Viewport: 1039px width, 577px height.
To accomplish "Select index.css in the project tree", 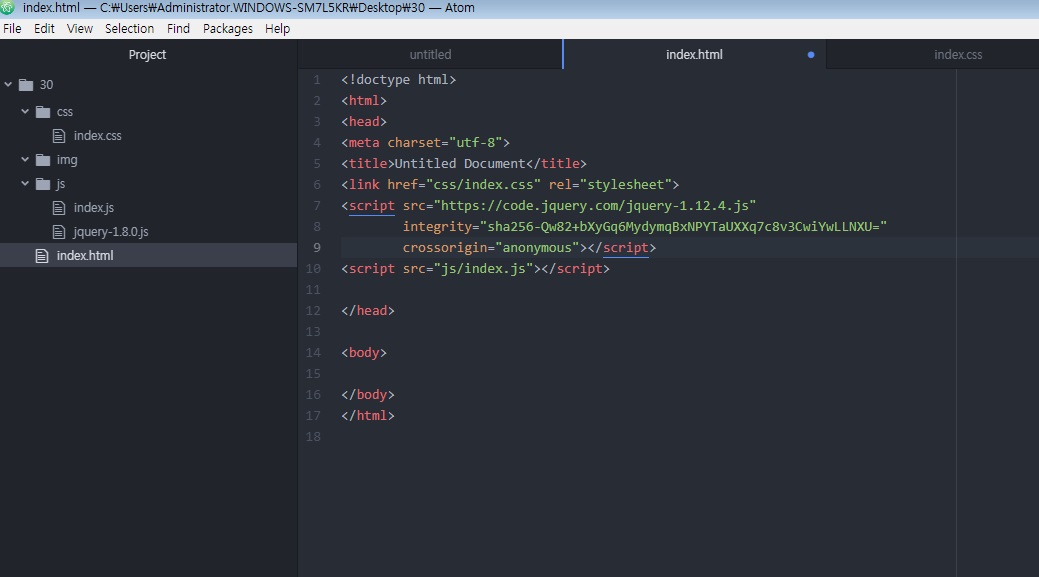I will click(x=97, y=136).
